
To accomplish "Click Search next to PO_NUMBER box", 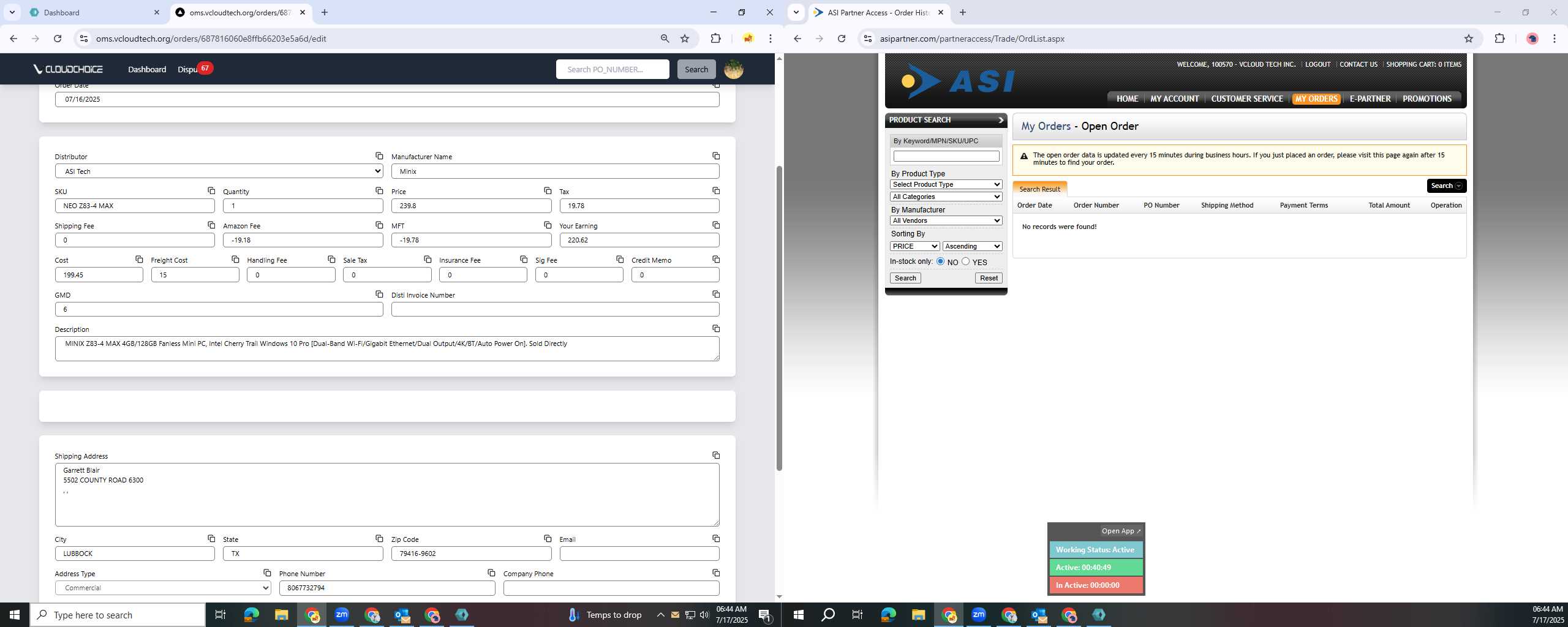I will [x=696, y=69].
